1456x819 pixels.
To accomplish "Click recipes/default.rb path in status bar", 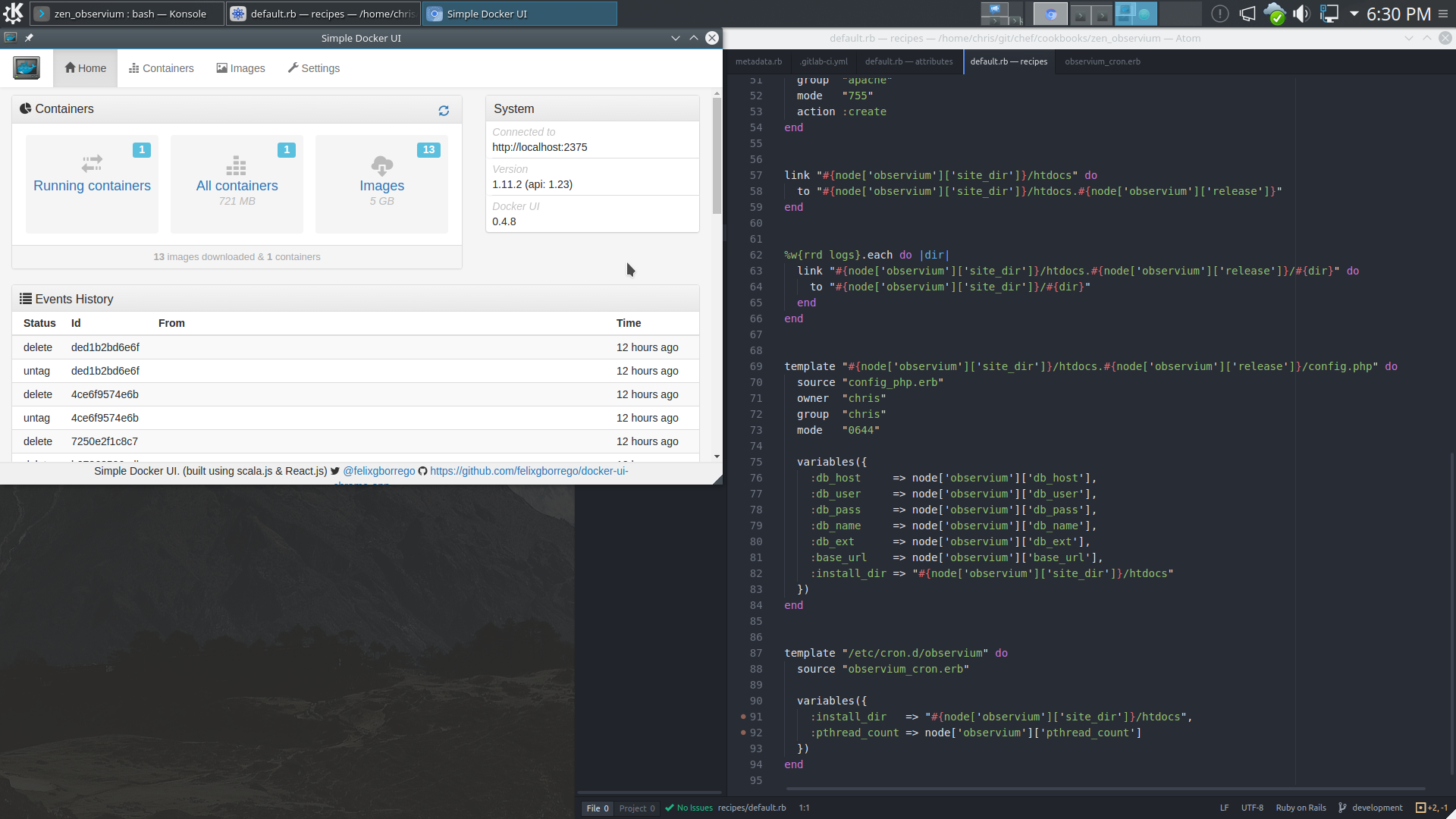I will click(x=752, y=808).
